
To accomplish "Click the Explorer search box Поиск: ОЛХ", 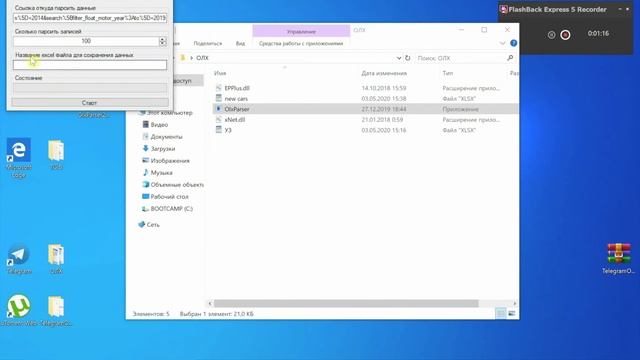I will [459, 58].
